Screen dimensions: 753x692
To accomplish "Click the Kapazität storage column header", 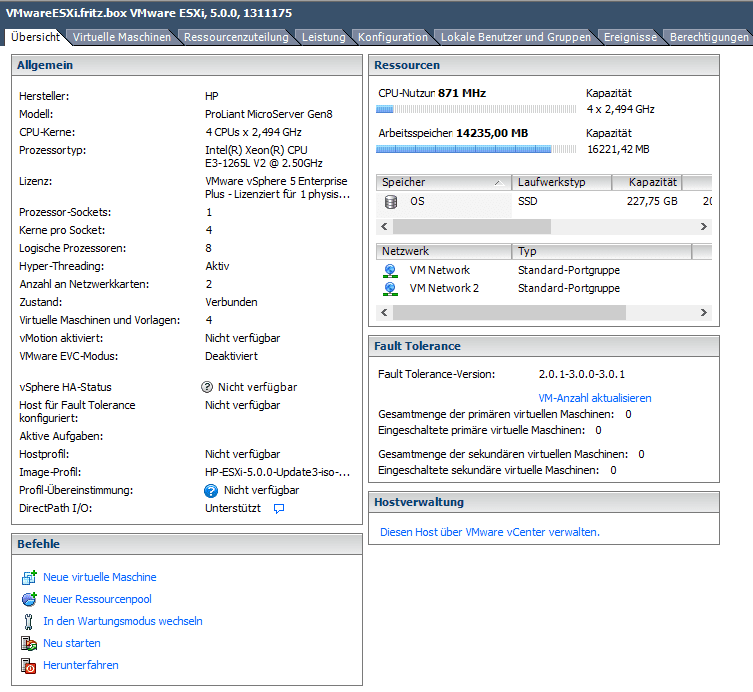I will tap(647, 182).
